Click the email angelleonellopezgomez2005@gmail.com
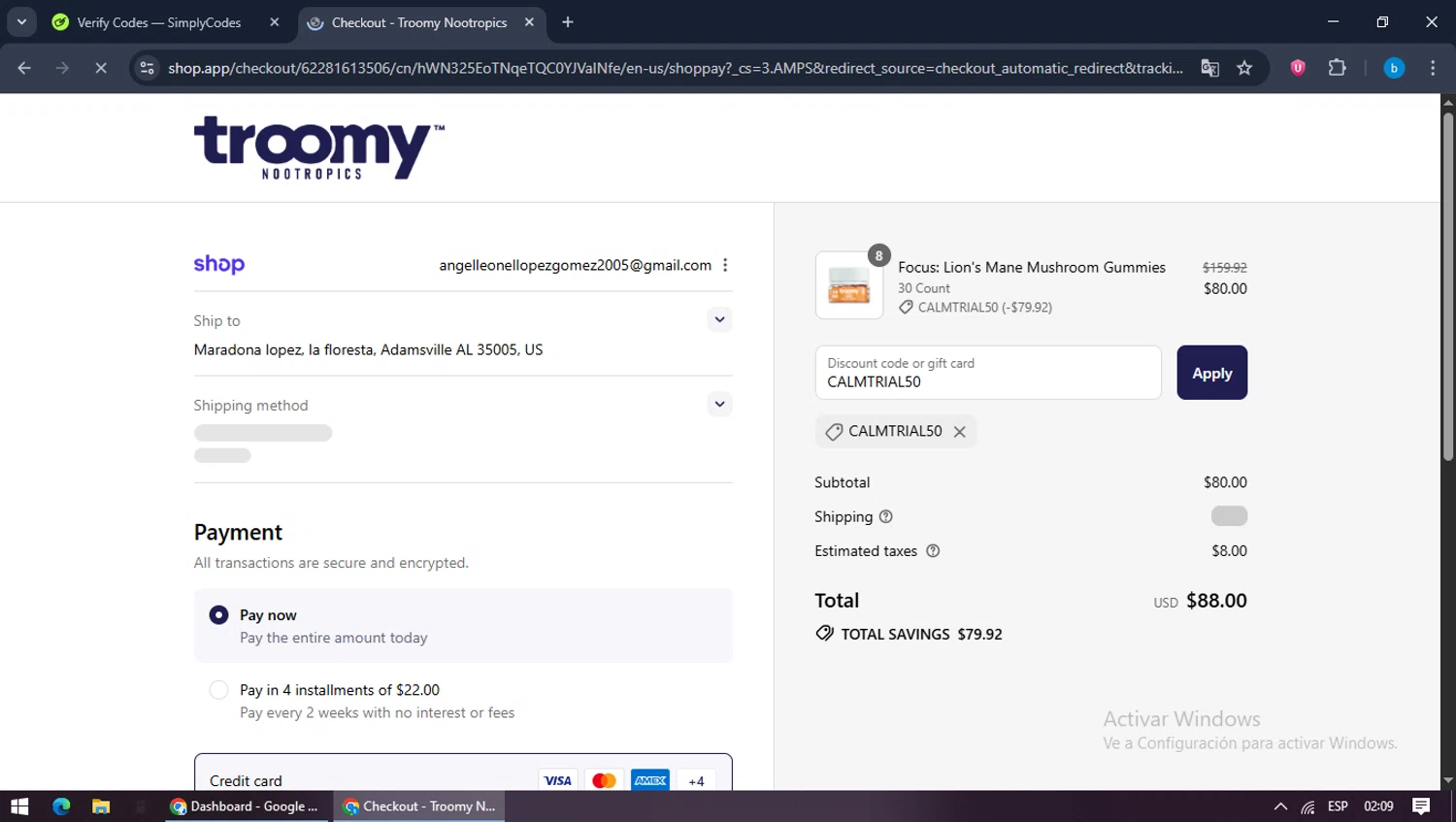Image resolution: width=1456 pixels, height=822 pixels. [575, 265]
